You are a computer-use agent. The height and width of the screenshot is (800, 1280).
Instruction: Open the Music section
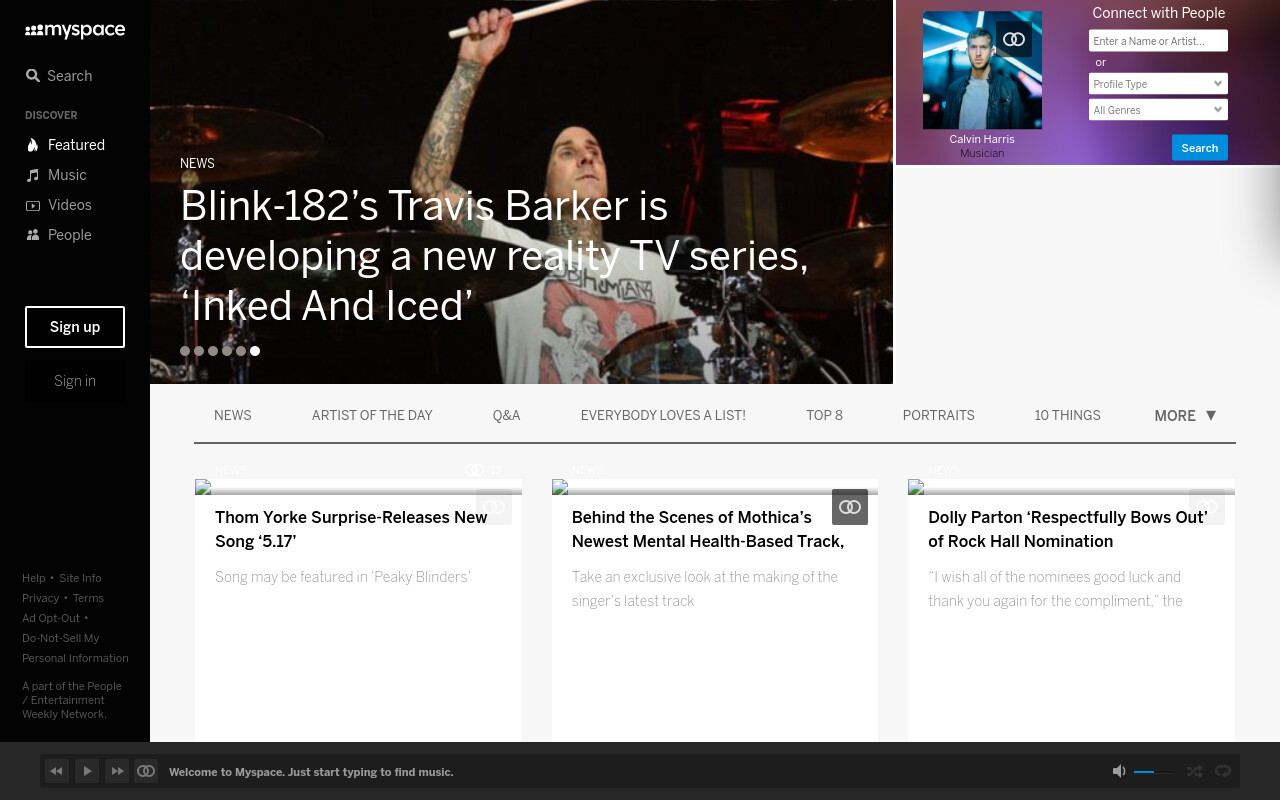click(56, 175)
